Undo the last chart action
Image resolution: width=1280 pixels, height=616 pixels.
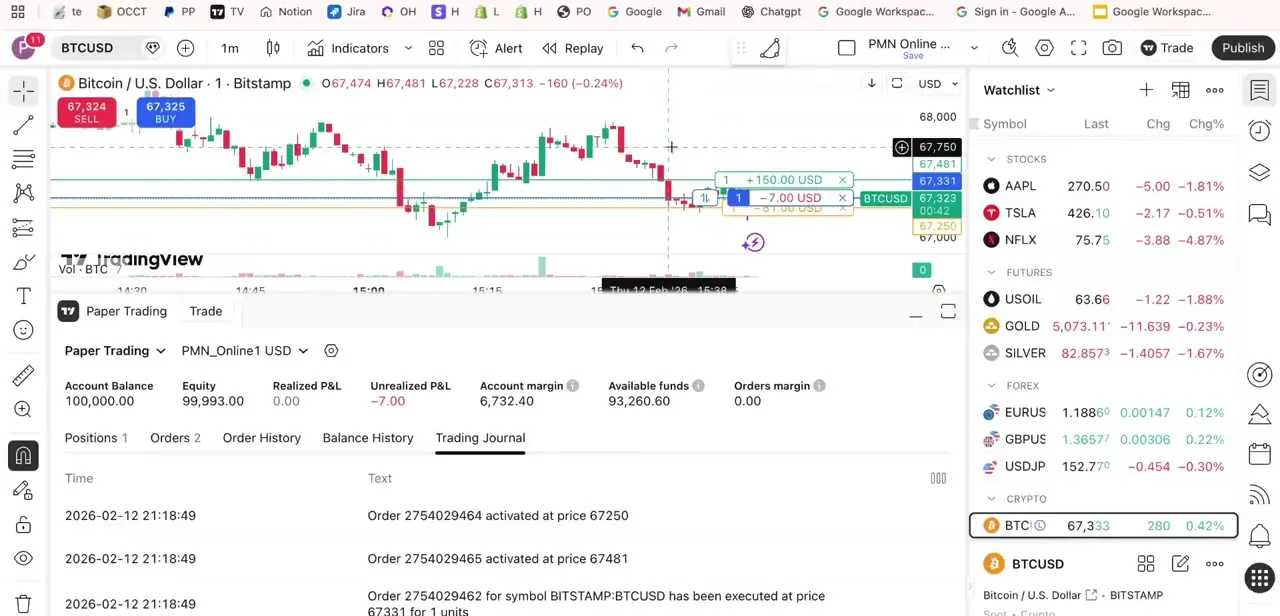coord(637,48)
